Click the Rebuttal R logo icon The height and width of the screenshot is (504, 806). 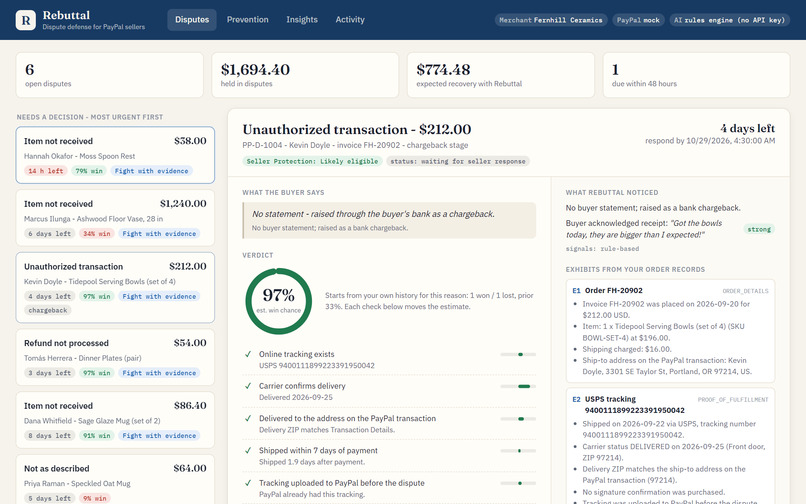coord(26,20)
